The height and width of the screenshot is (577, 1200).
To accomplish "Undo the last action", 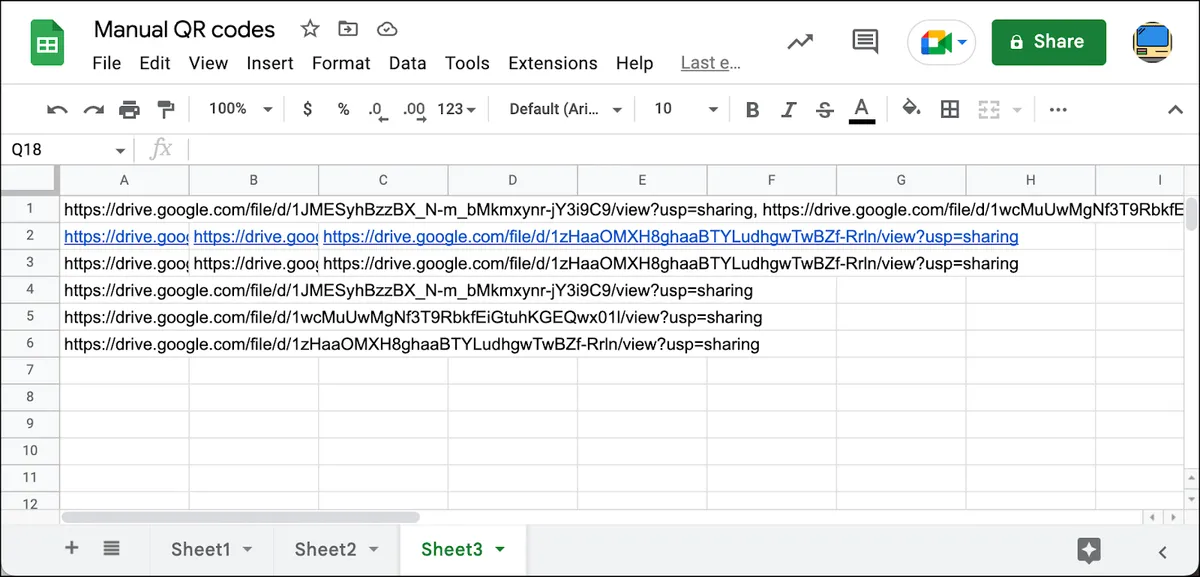I will [57, 109].
